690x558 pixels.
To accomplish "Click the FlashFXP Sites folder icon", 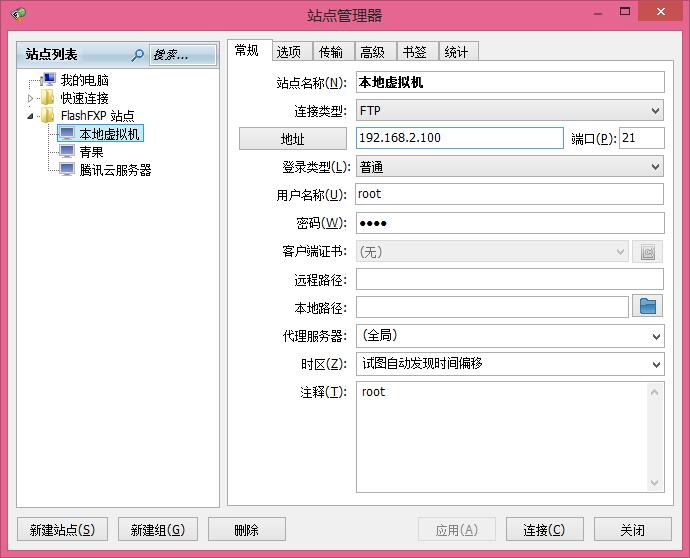I will pos(48,115).
